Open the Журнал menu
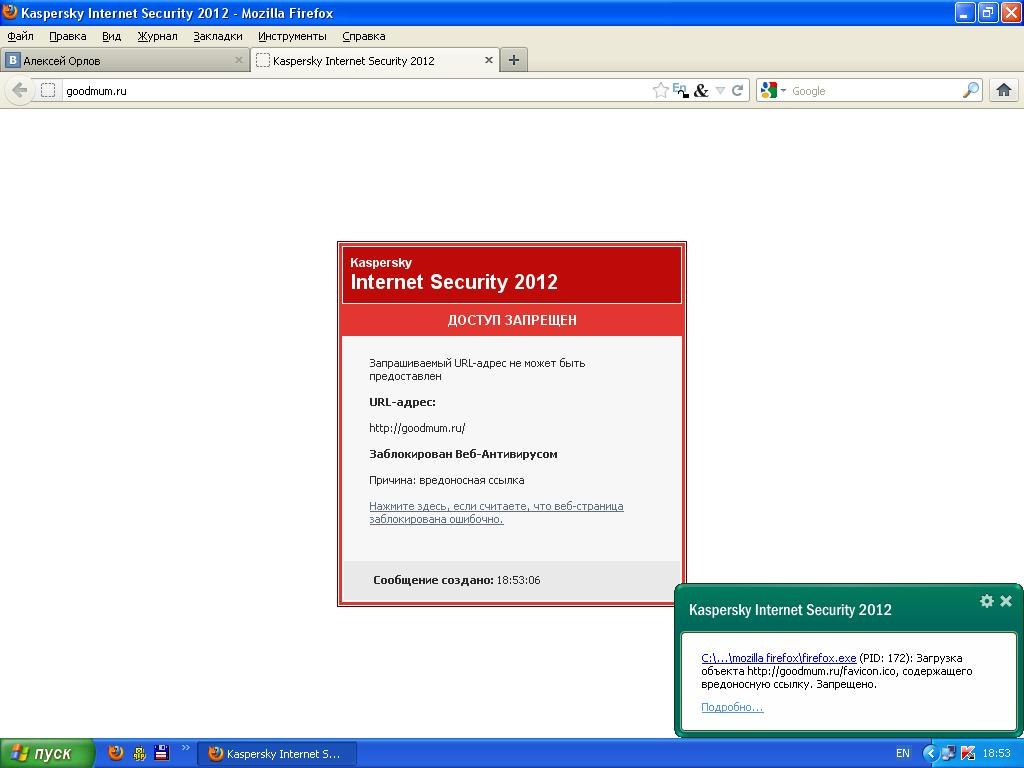1024x768 pixels. point(157,36)
